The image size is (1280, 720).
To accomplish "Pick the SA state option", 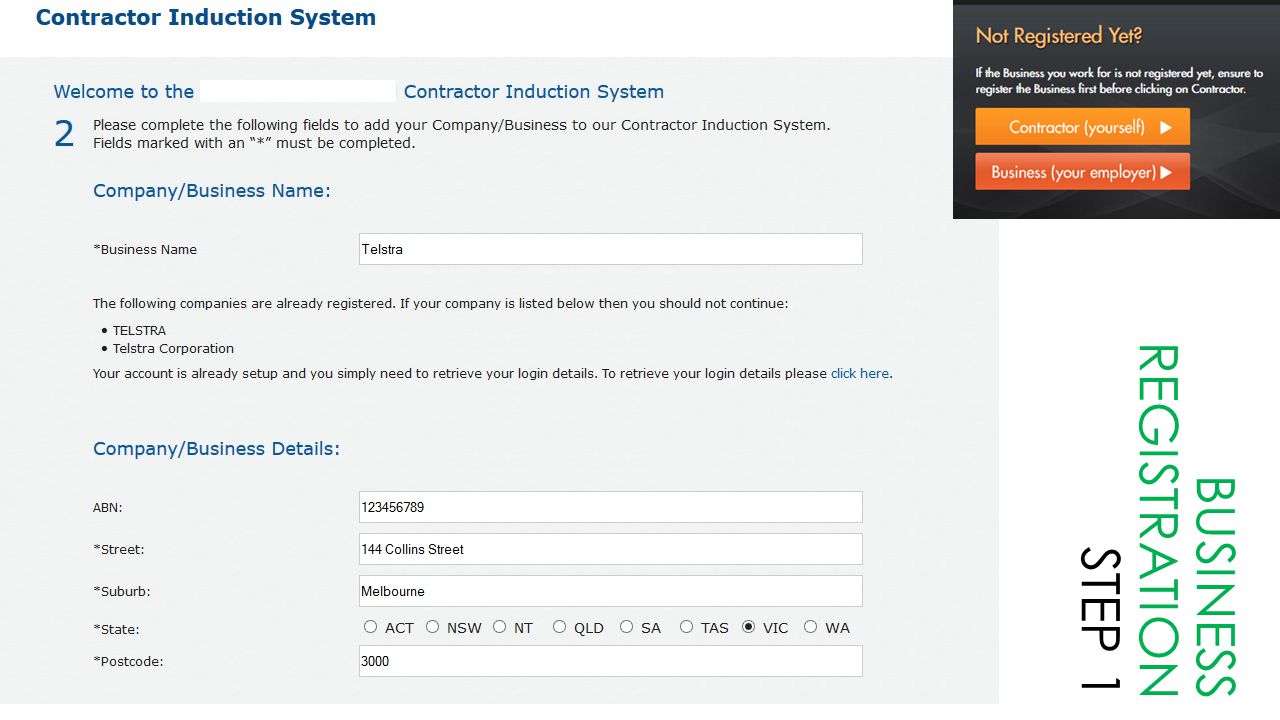I will pyautogui.click(x=626, y=627).
